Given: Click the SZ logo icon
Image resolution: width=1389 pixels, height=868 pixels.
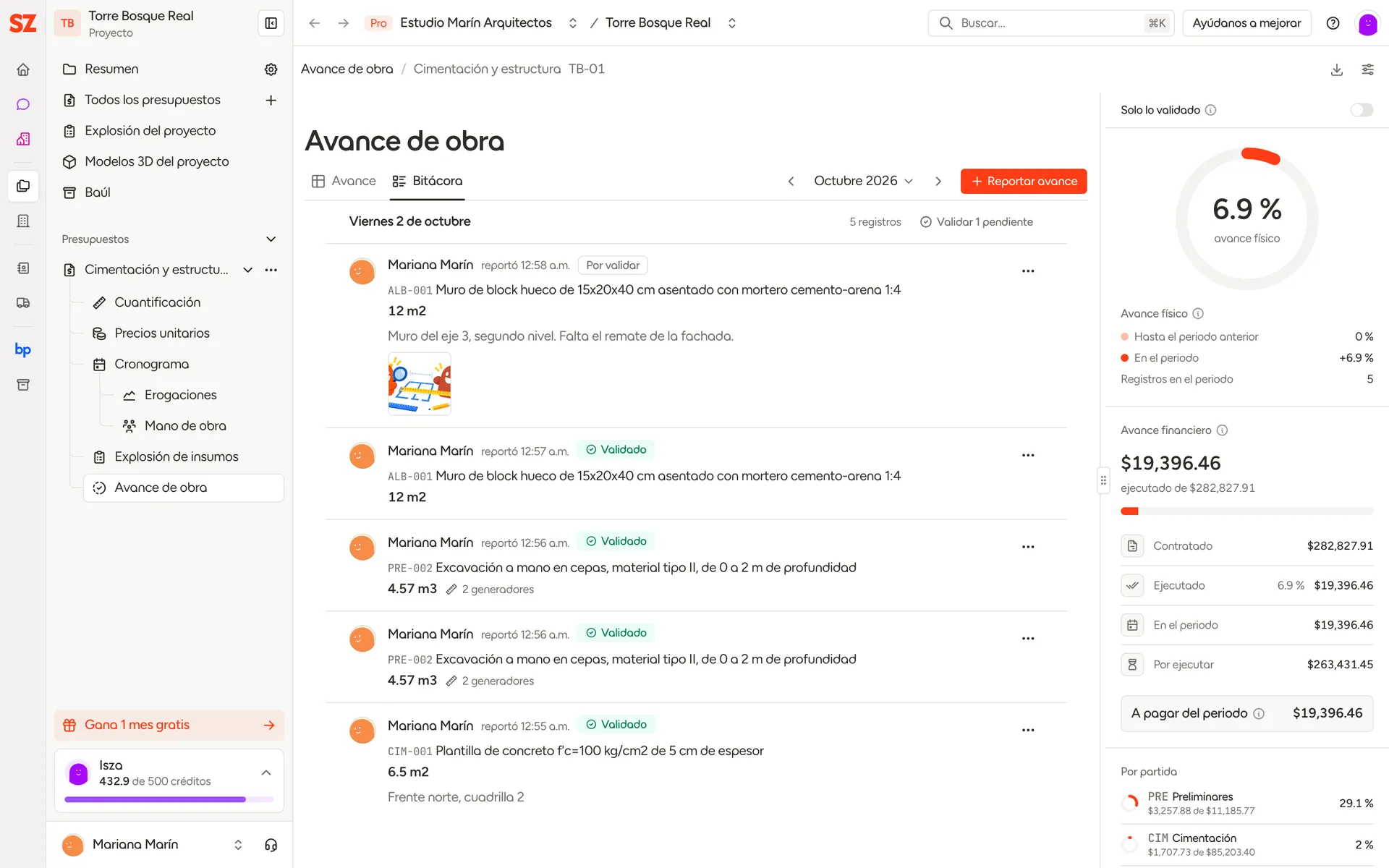Looking at the screenshot, I should [22, 23].
